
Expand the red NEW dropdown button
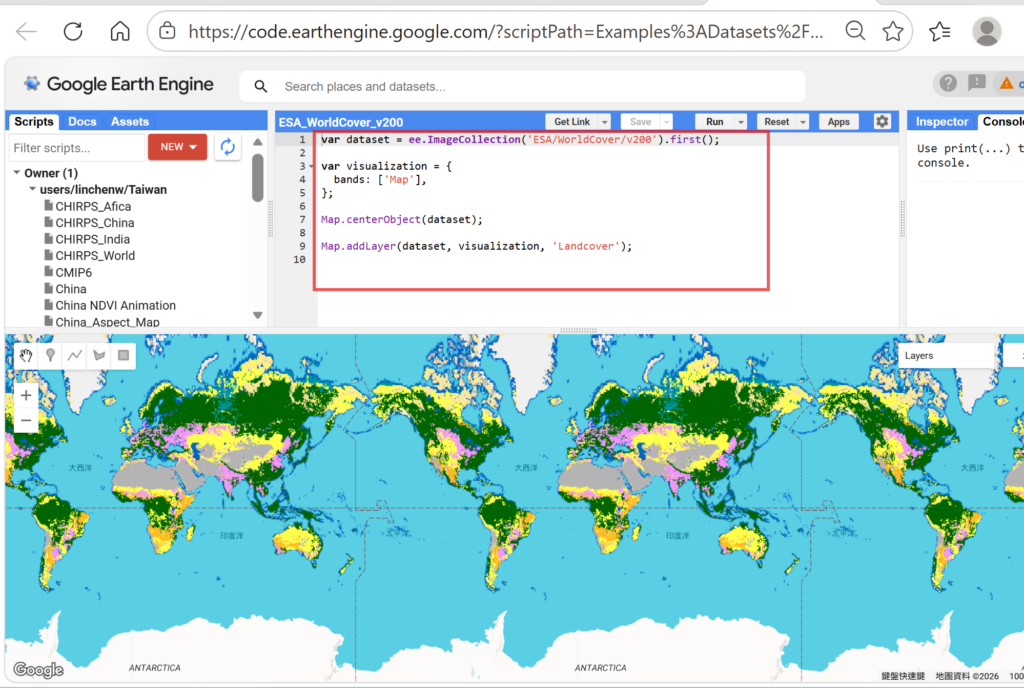177,147
